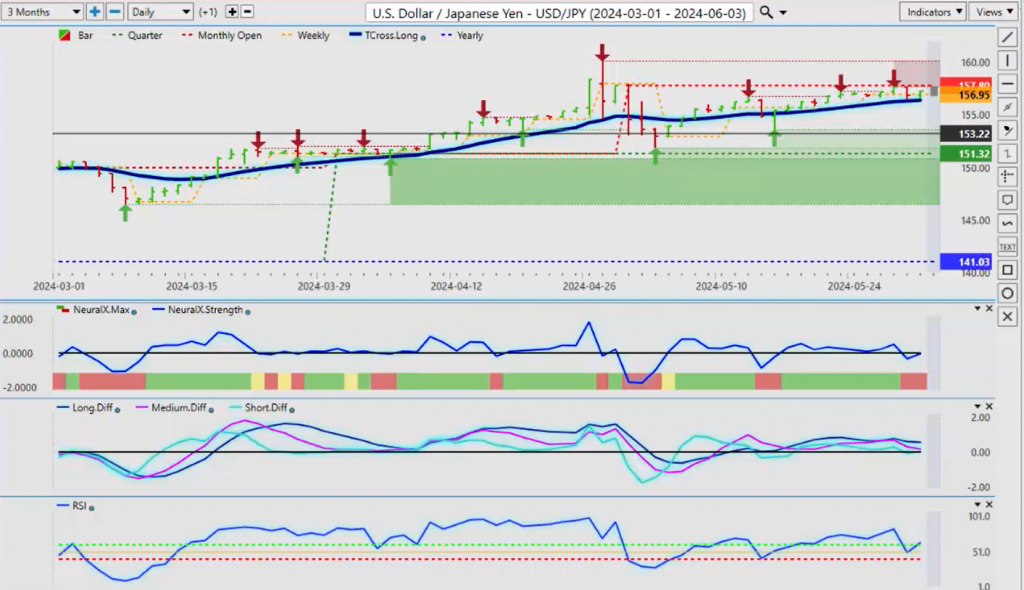Open the Views menu
This screenshot has width=1024, height=590.
coord(993,12)
